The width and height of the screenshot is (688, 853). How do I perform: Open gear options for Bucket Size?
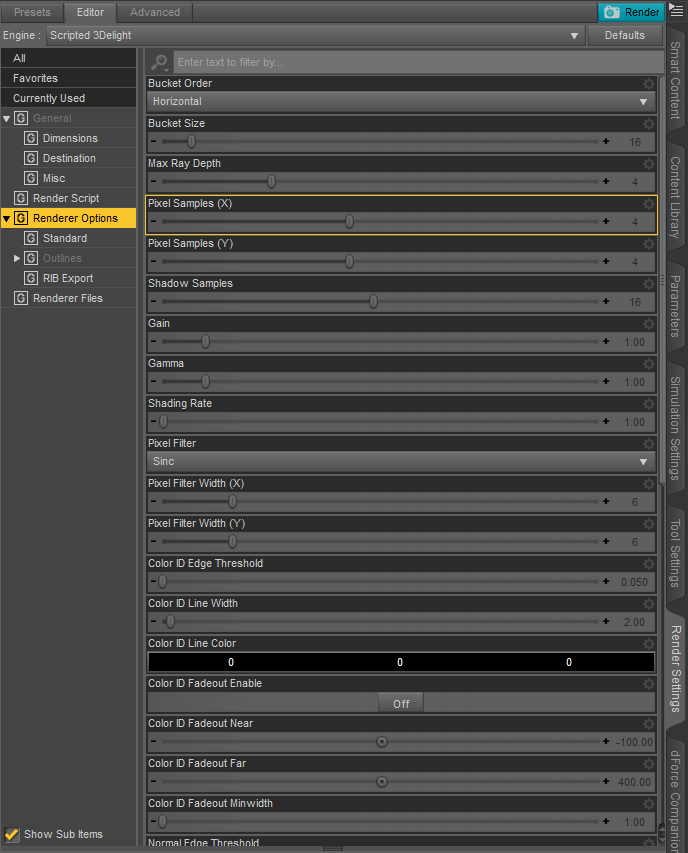[x=648, y=124]
